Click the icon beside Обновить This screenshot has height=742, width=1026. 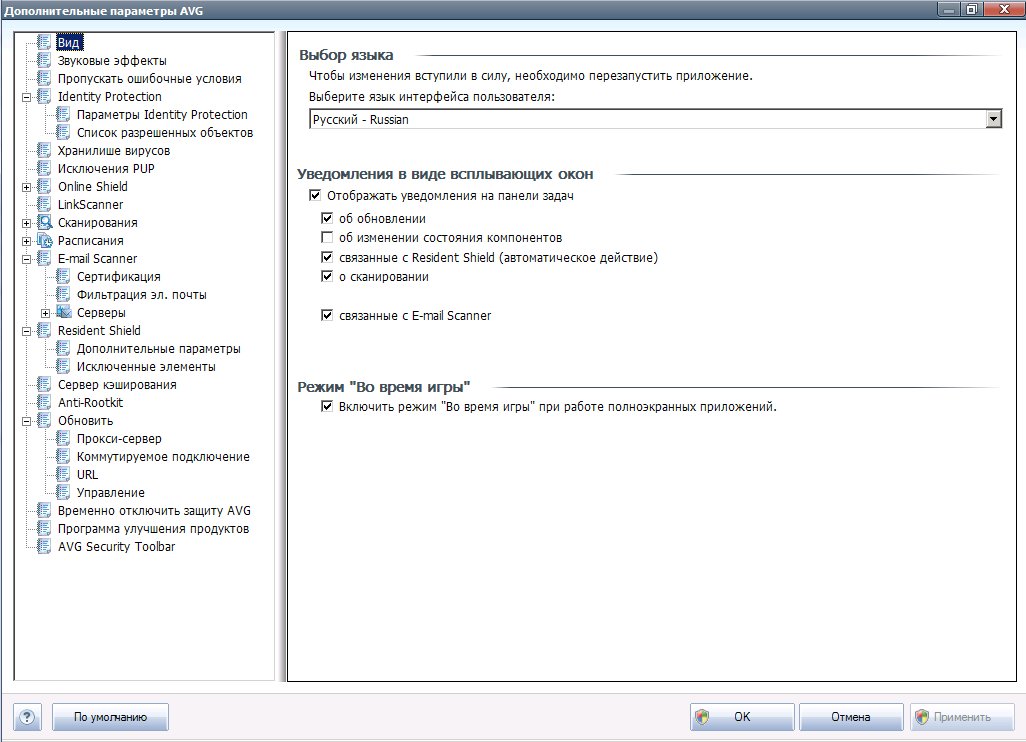pos(44,420)
